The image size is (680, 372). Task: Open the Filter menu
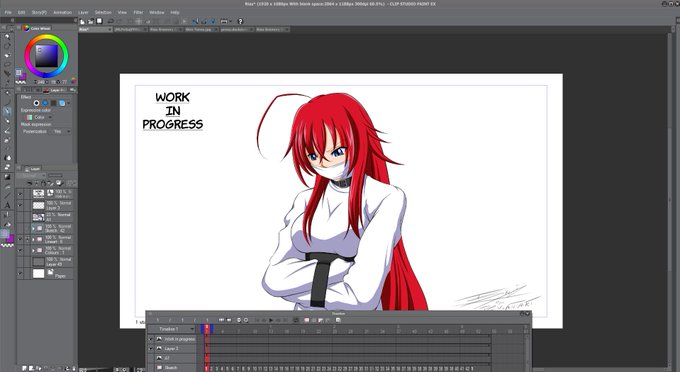point(138,13)
